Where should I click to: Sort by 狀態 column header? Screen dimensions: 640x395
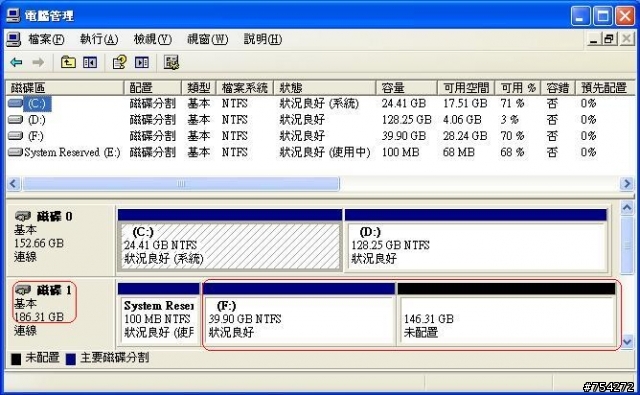click(x=325, y=88)
